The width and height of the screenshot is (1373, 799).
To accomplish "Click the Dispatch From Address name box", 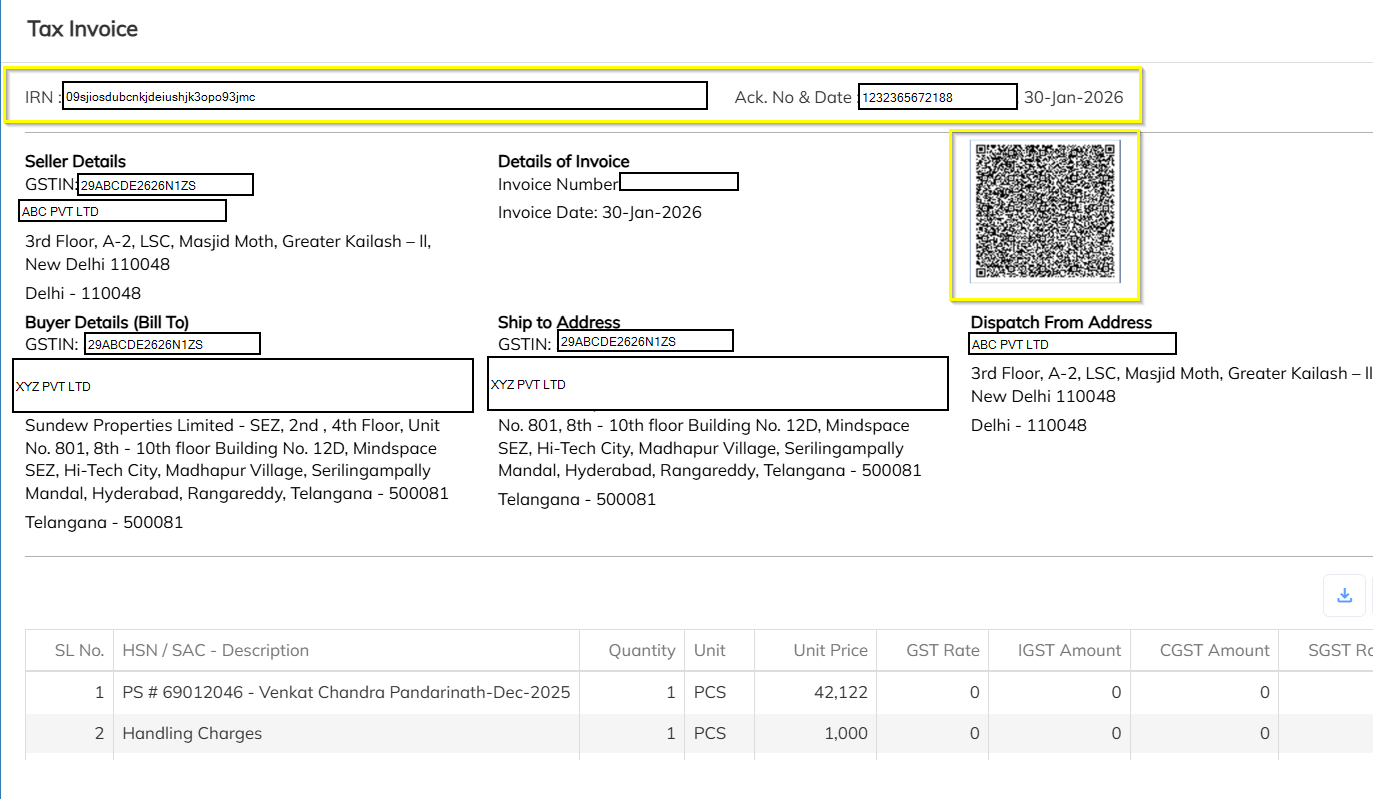I will (1073, 344).
